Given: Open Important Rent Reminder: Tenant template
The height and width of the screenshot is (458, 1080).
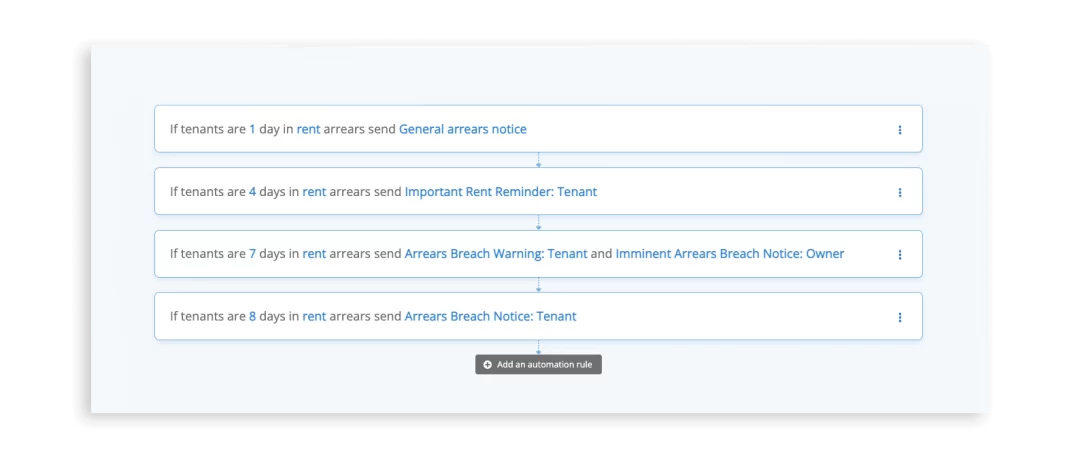Looking at the screenshot, I should [501, 191].
